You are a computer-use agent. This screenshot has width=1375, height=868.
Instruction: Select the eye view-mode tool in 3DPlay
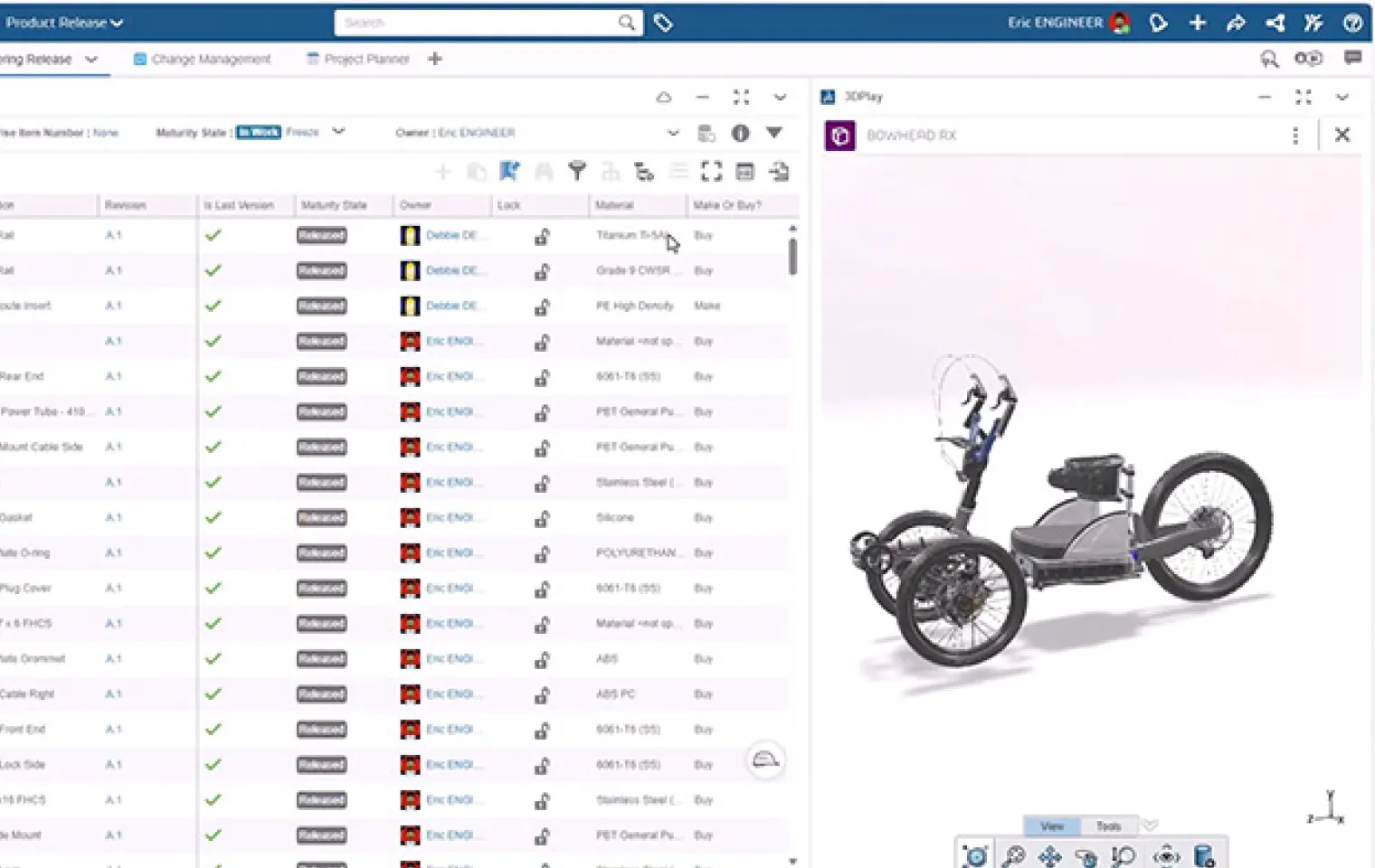pos(1166,855)
